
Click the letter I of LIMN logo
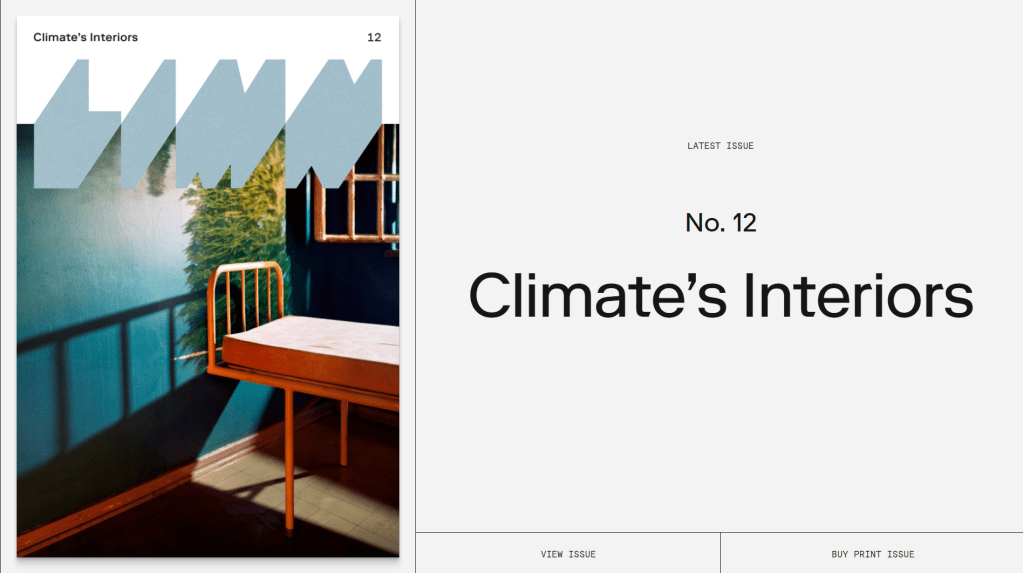[149, 124]
